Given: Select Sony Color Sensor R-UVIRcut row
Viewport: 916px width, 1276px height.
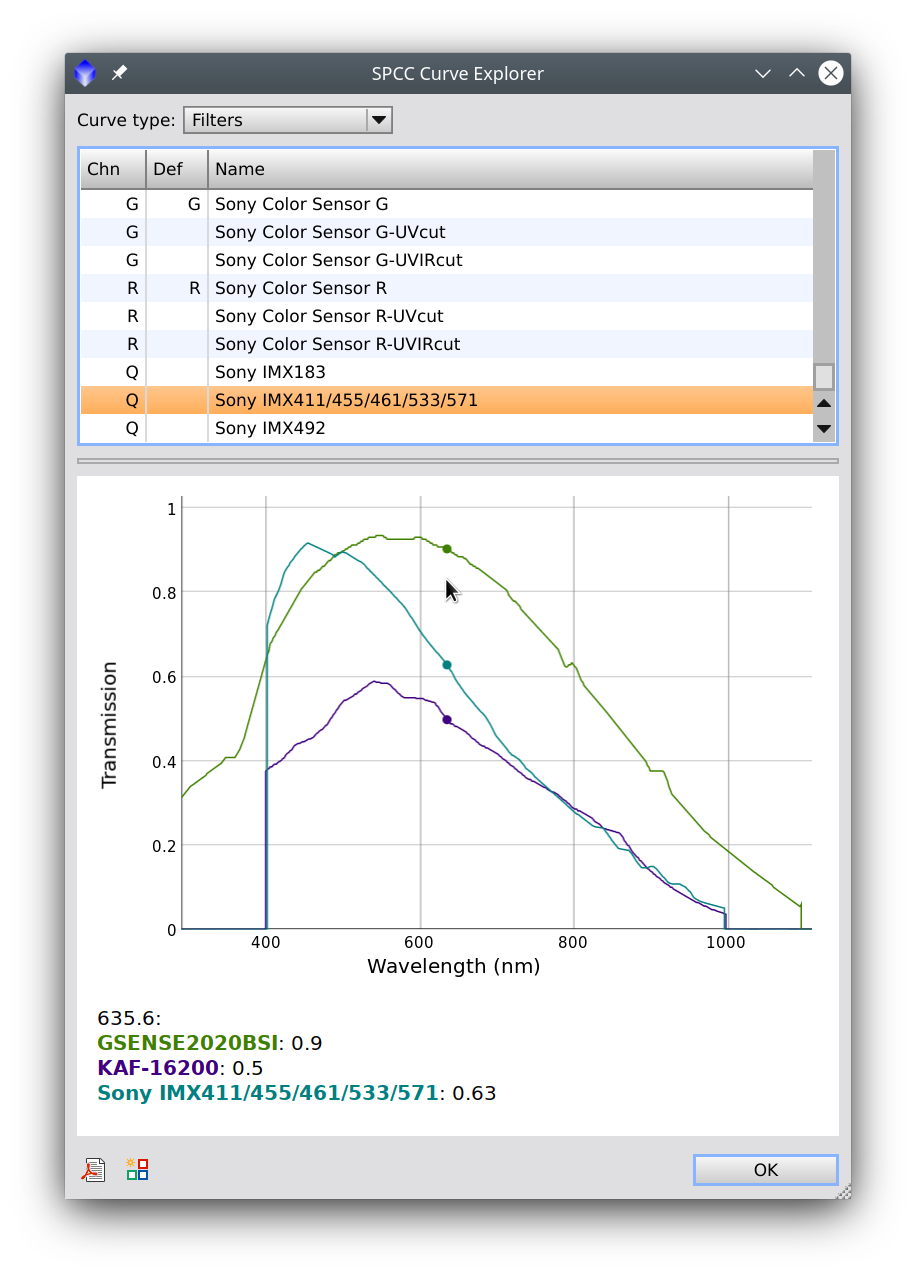Looking at the screenshot, I should (447, 344).
